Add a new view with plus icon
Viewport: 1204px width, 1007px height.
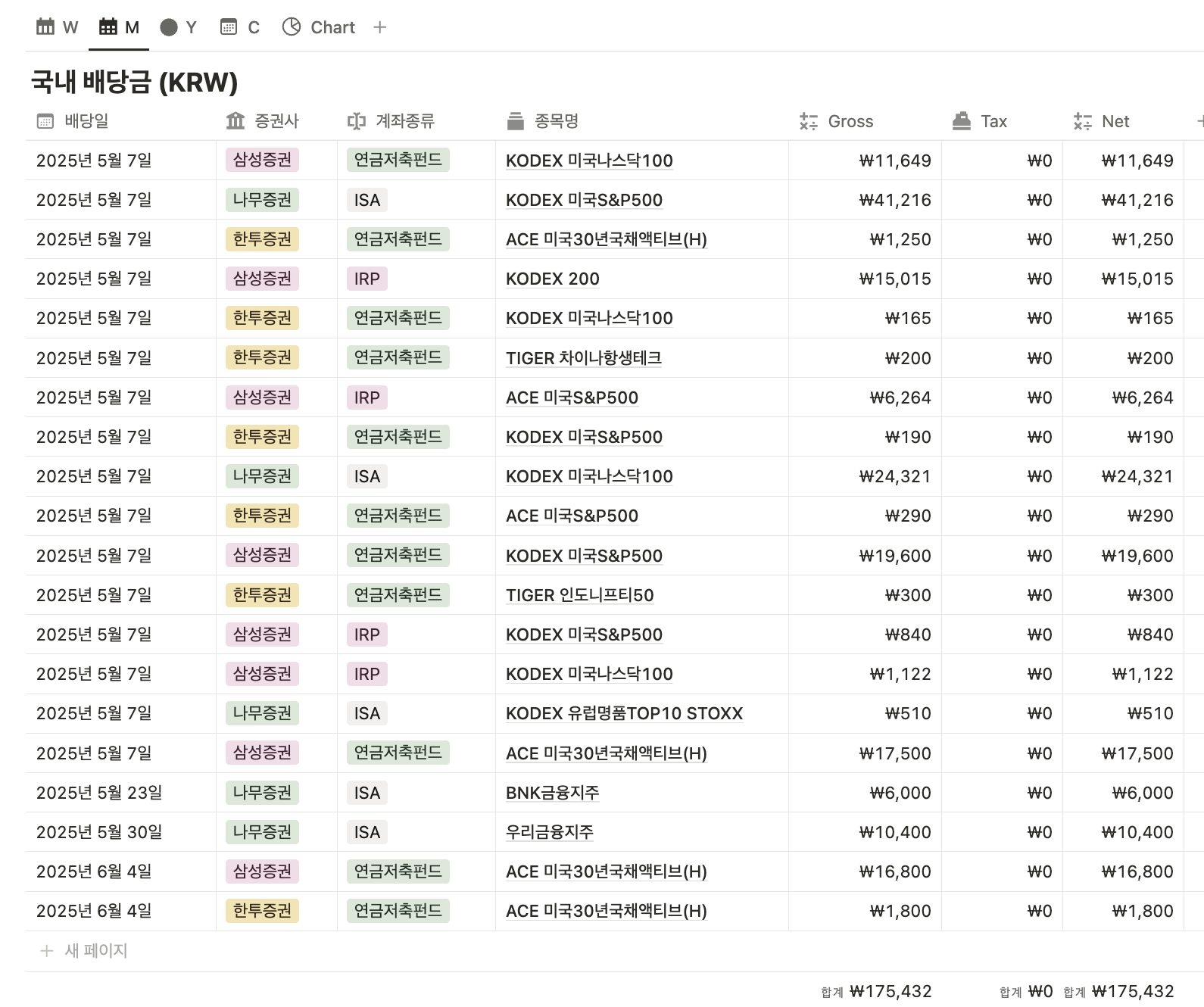tap(380, 27)
